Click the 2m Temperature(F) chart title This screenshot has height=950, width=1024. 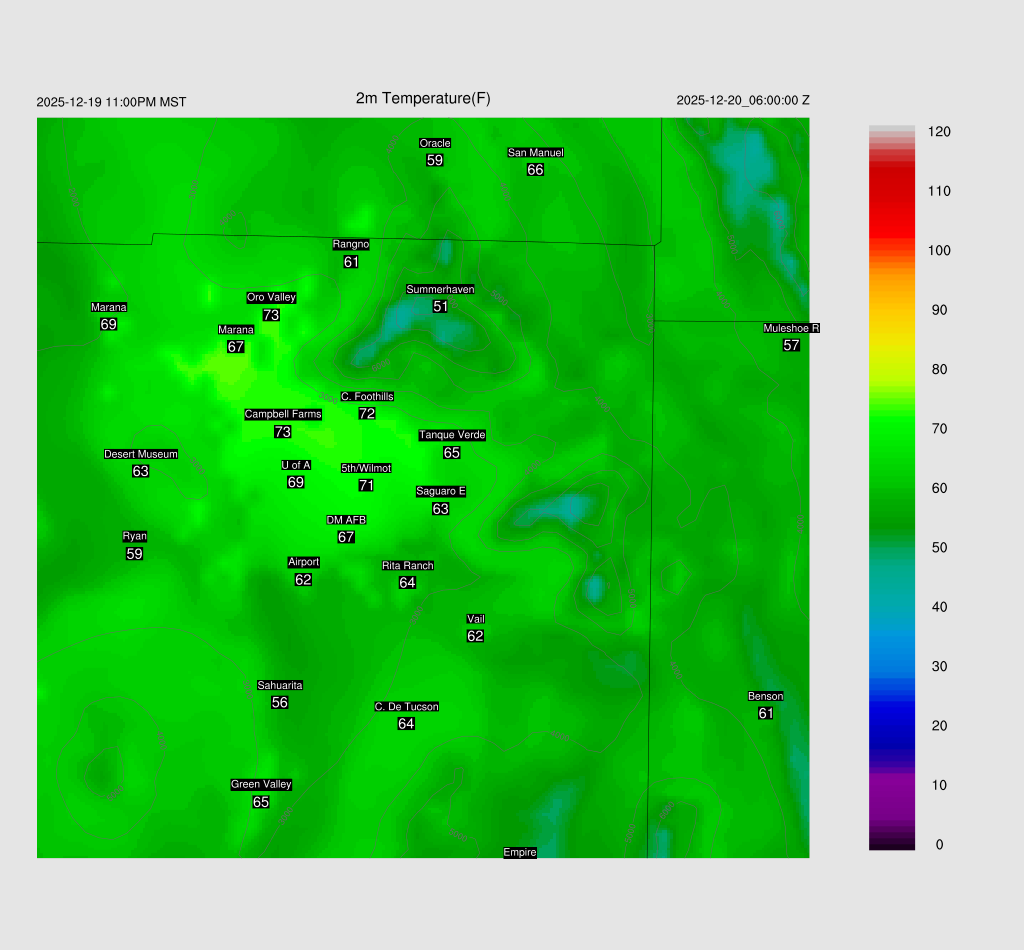(423, 98)
